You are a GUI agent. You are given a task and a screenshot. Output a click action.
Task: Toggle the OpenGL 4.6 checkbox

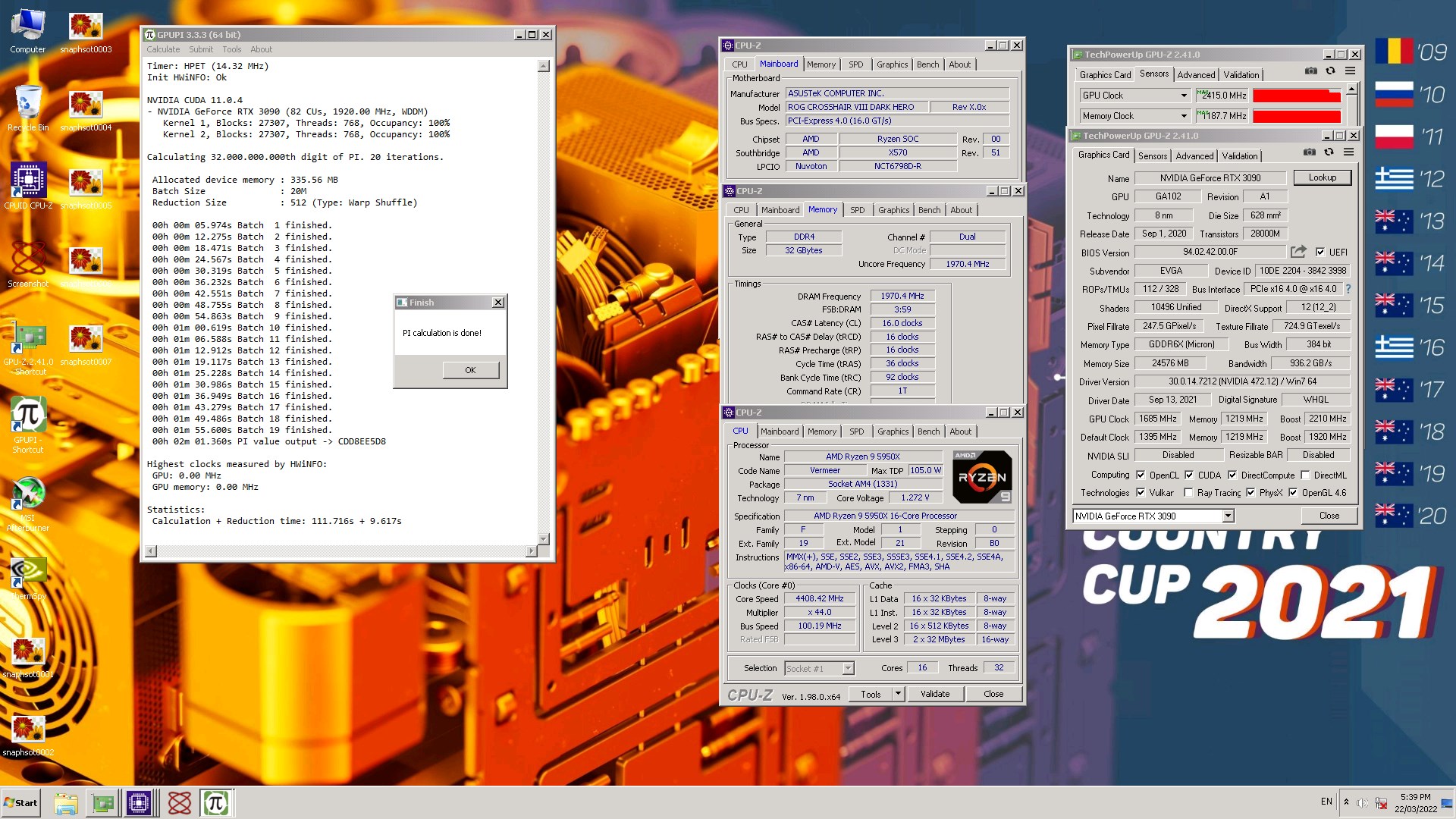[x=1293, y=493]
